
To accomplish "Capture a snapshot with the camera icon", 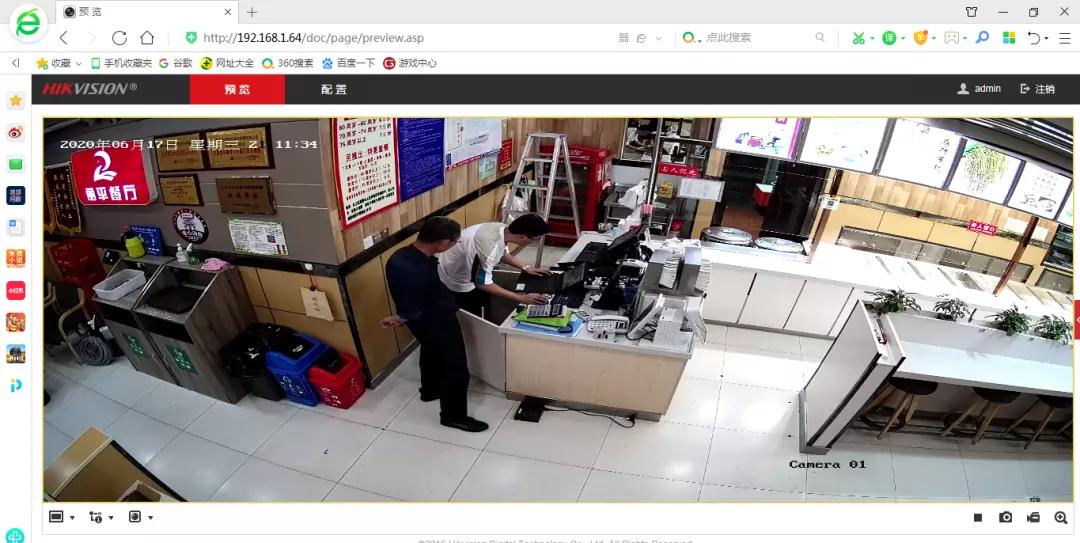I will [x=1006, y=518].
